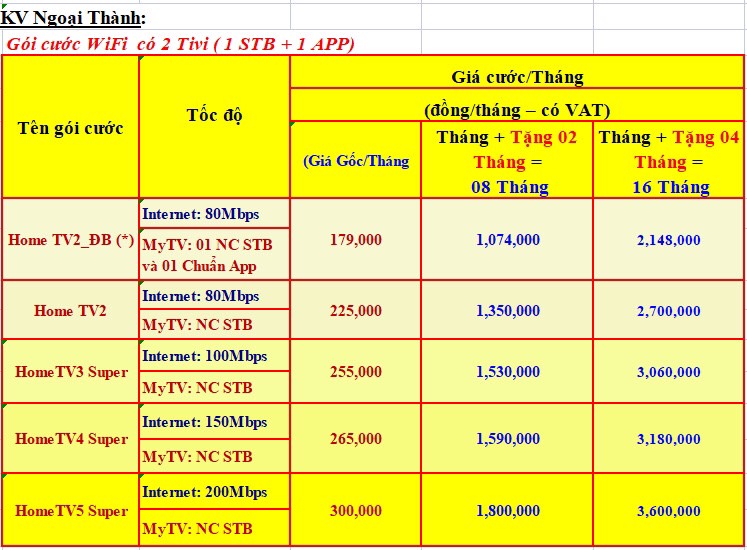The width and height of the screenshot is (747, 550).
Task: Select the '16 Tháng' column header
Action: click(x=668, y=162)
